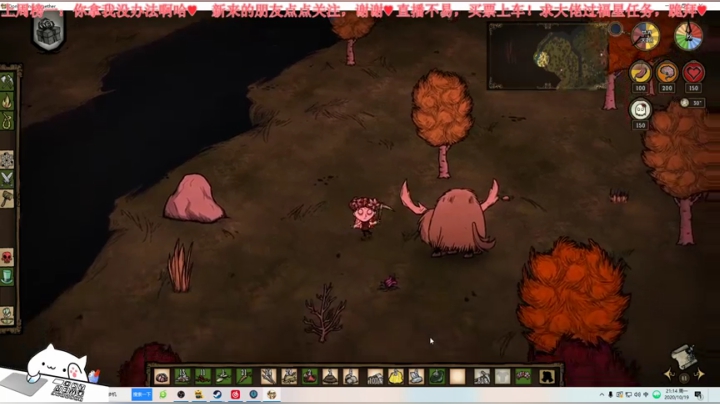
Task: Click the hand equip slot with pickaxe
Action: point(482,376)
